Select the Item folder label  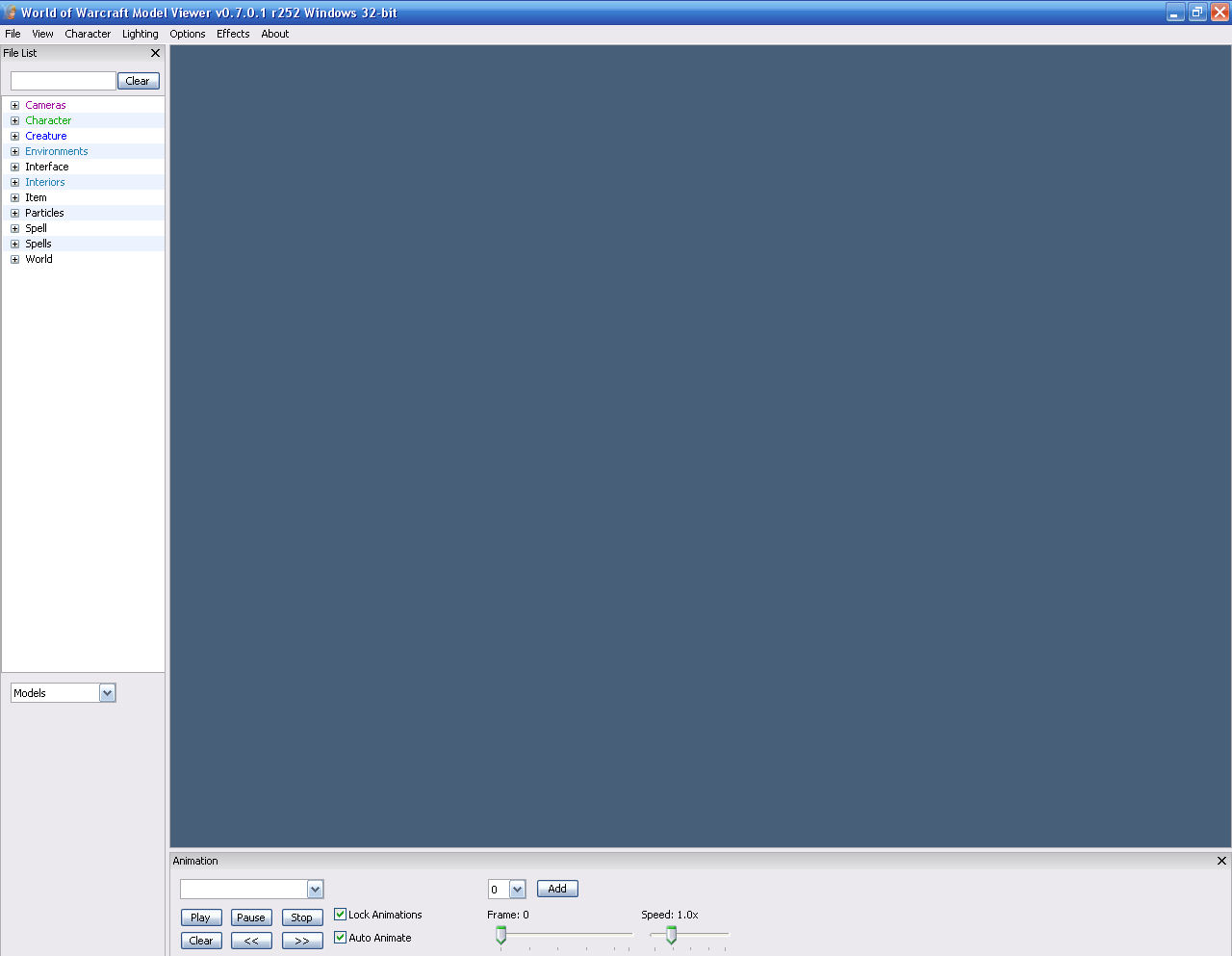click(36, 197)
